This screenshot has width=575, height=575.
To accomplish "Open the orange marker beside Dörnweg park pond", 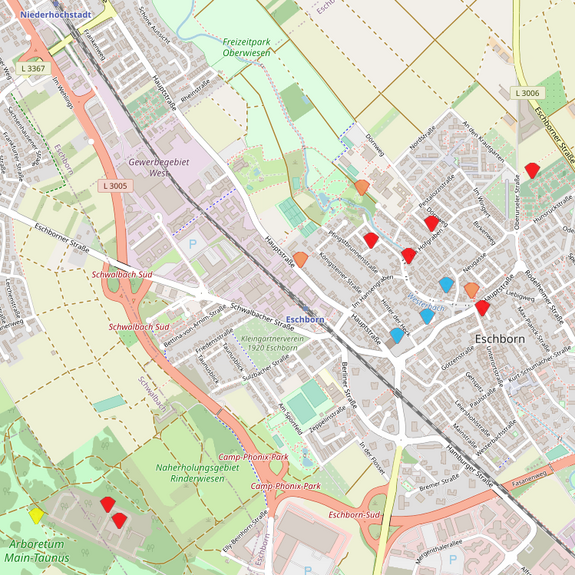I will coord(362,187).
